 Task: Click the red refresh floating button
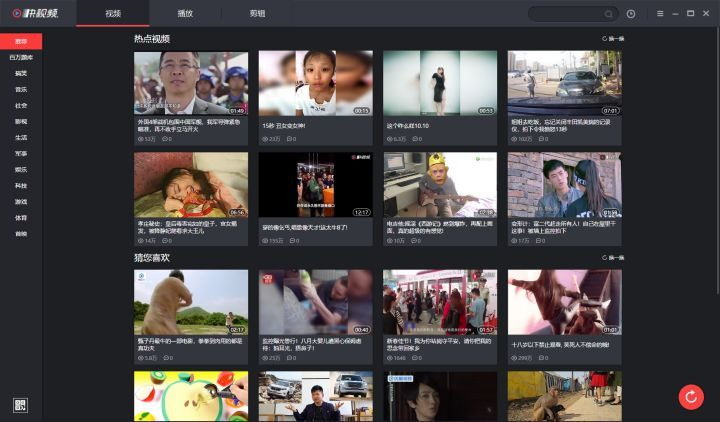691,397
